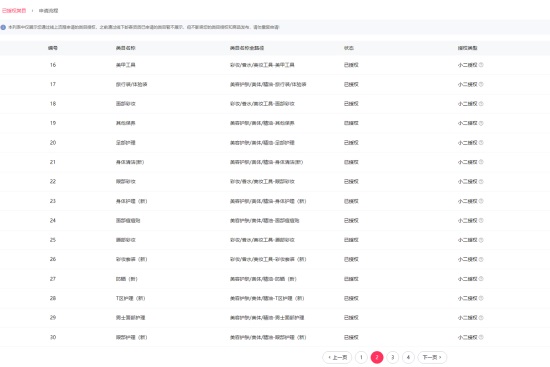Viewport: 550px width, 367px height.
Task: Click help icon beside 小二授权 in row 22
Action: (481, 181)
